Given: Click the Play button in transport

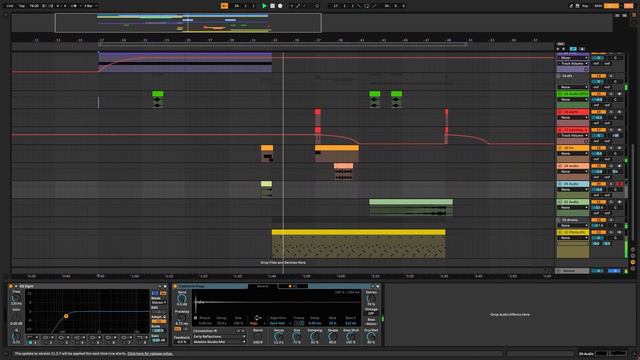Looking at the screenshot, I should 264,6.
